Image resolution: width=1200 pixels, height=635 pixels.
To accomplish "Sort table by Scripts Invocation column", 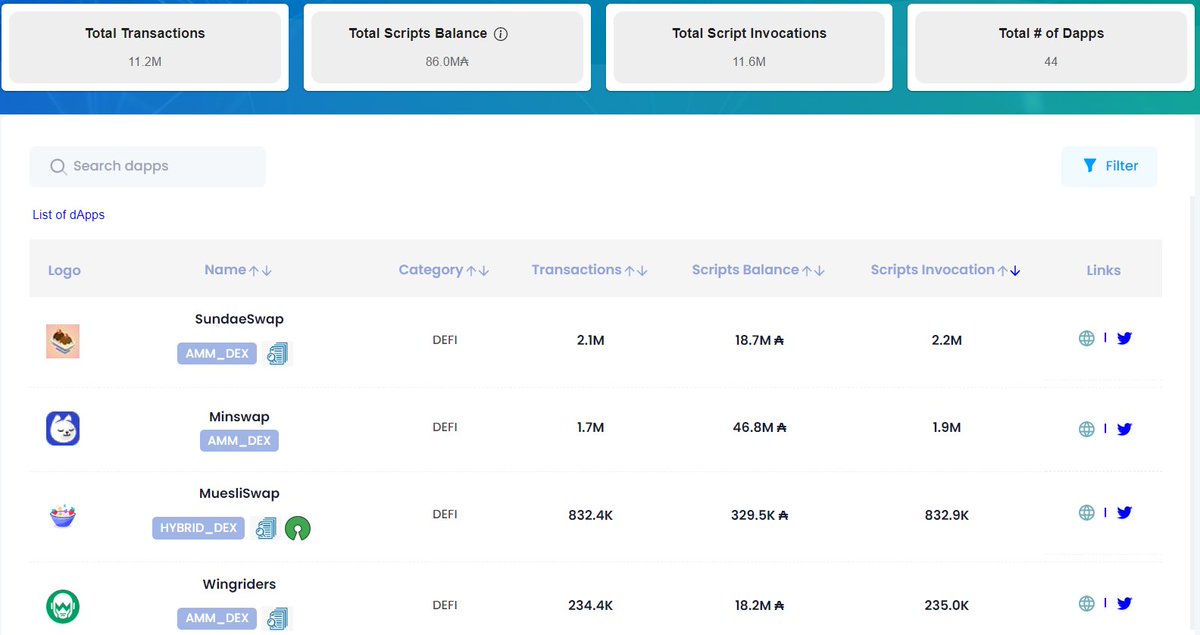I will (x=946, y=270).
